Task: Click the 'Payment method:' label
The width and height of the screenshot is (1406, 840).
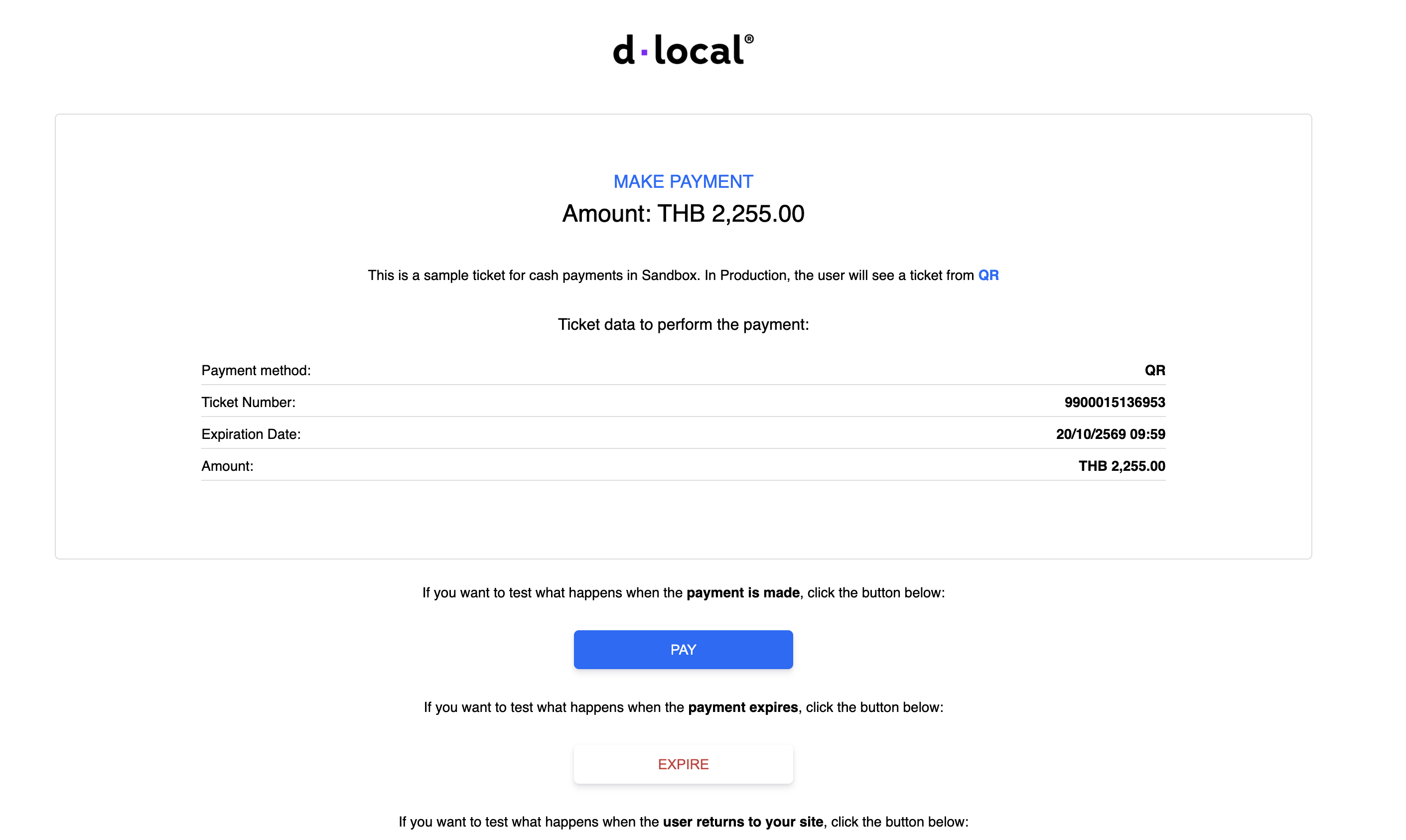Action: [256, 370]
